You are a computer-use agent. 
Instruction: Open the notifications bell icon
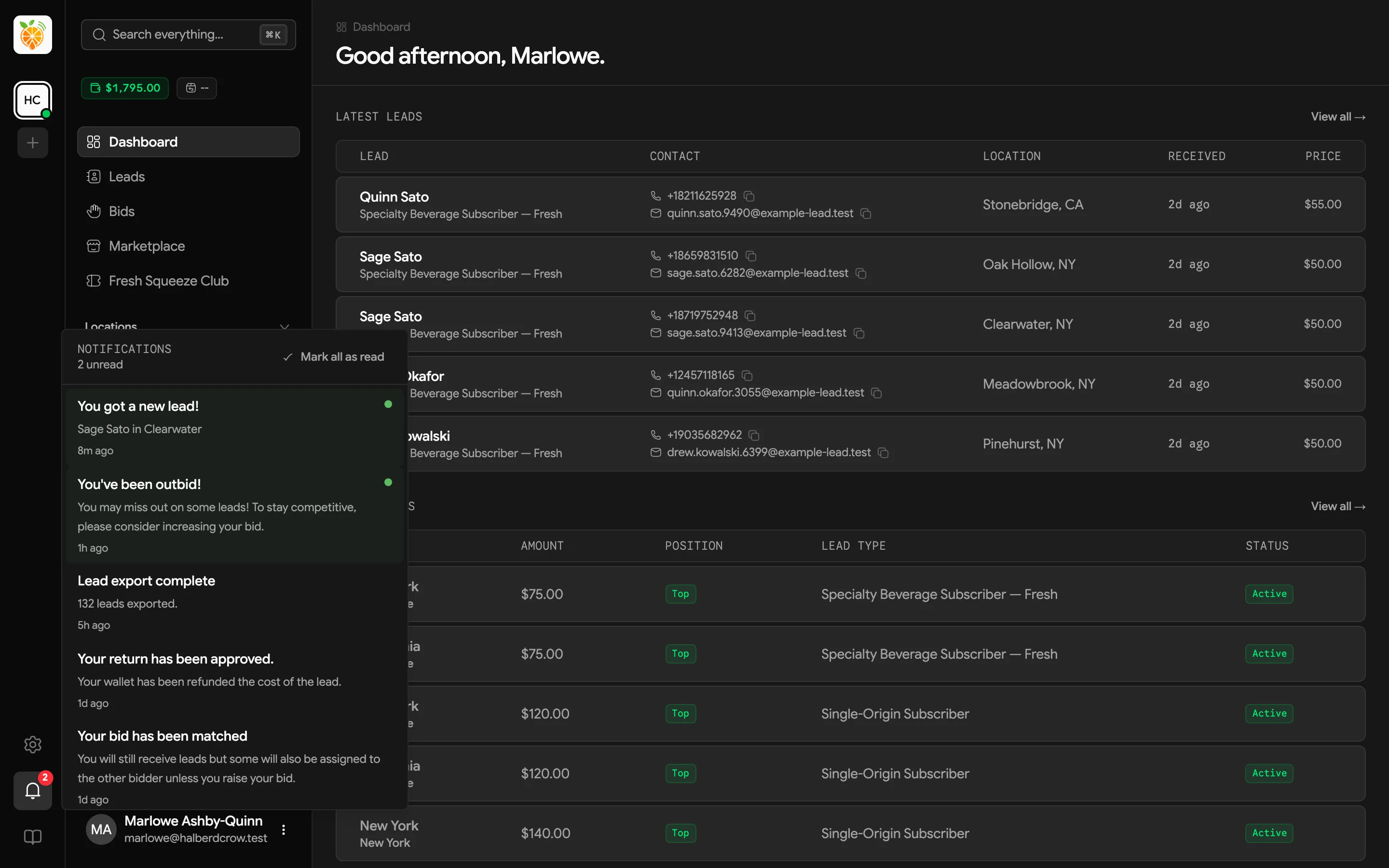(x=33, y=791)
